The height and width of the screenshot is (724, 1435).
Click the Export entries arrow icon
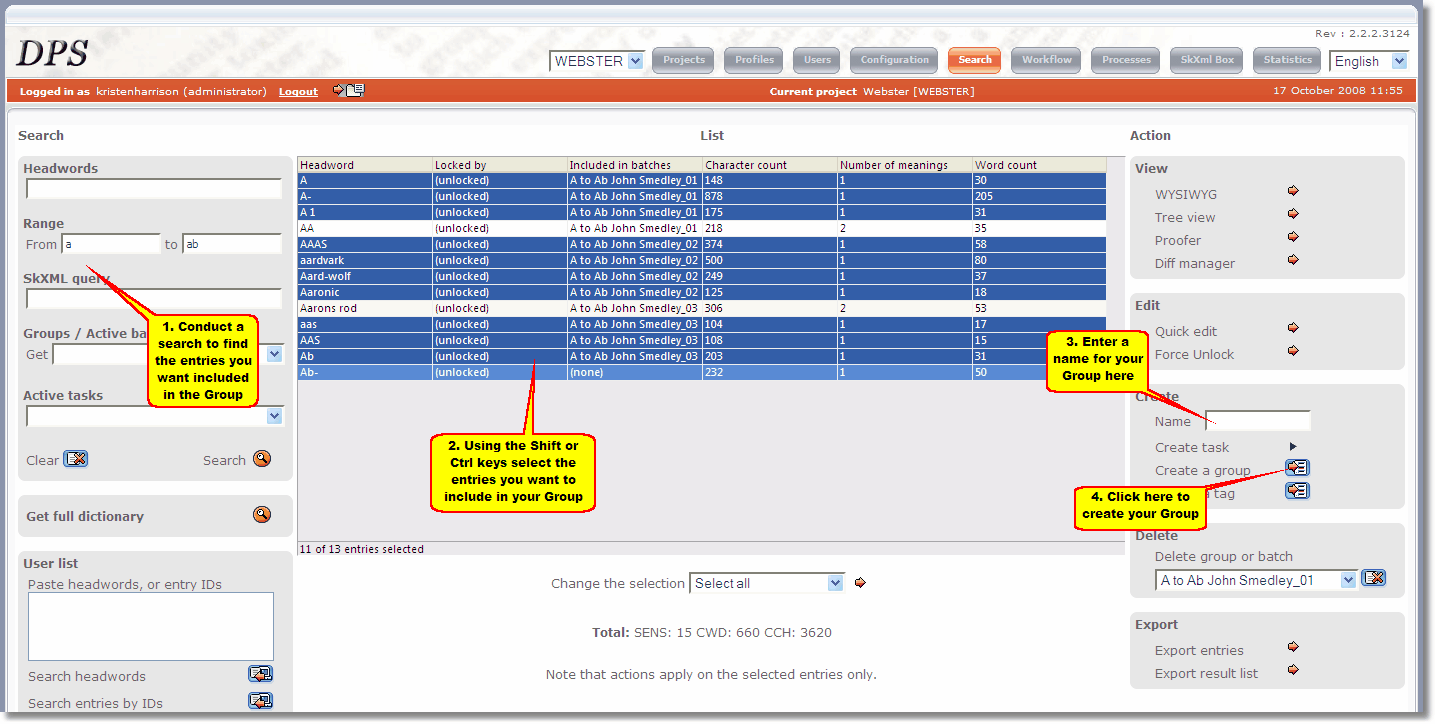1293,648
